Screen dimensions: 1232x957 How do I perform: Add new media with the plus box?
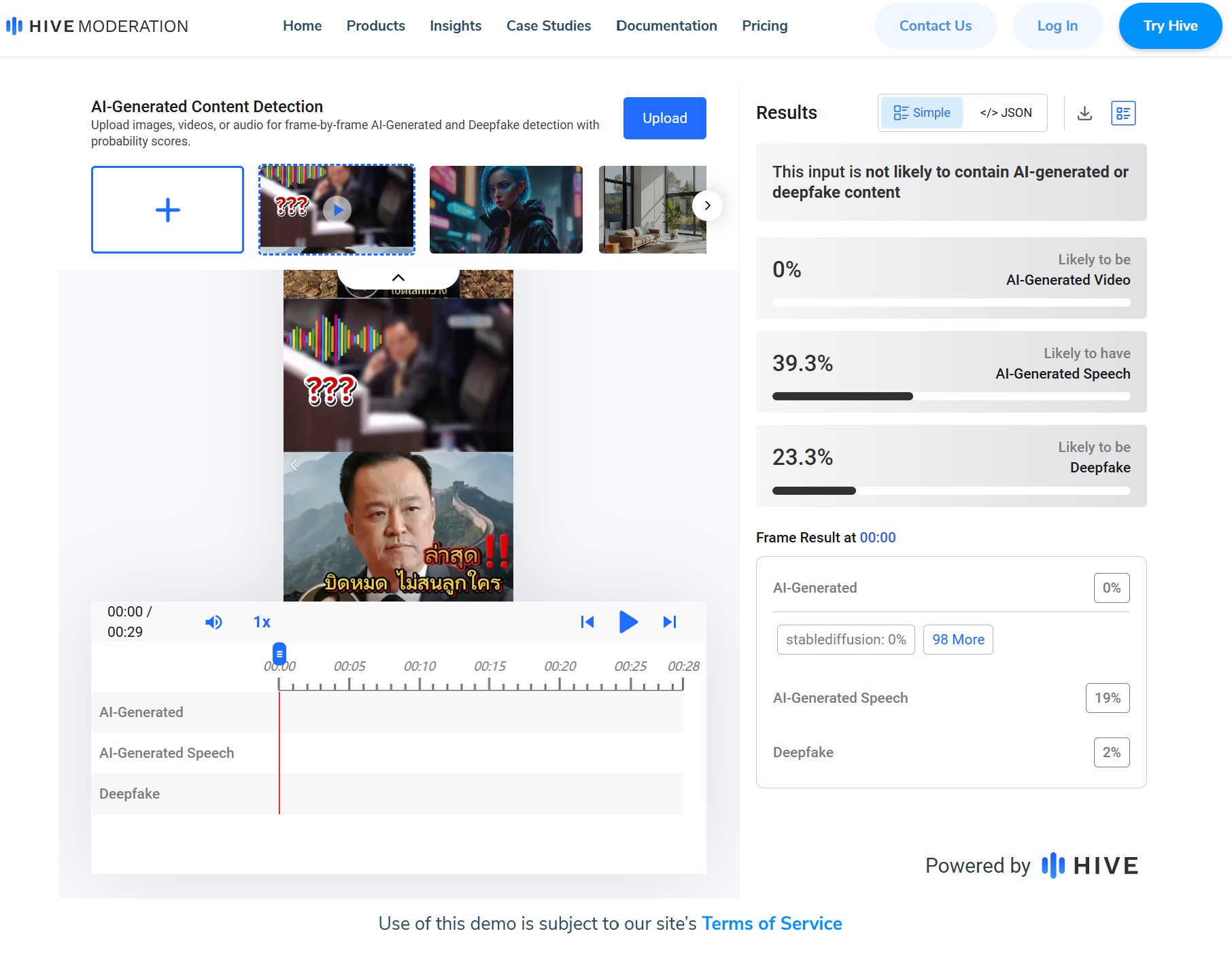tap(167, 209)
